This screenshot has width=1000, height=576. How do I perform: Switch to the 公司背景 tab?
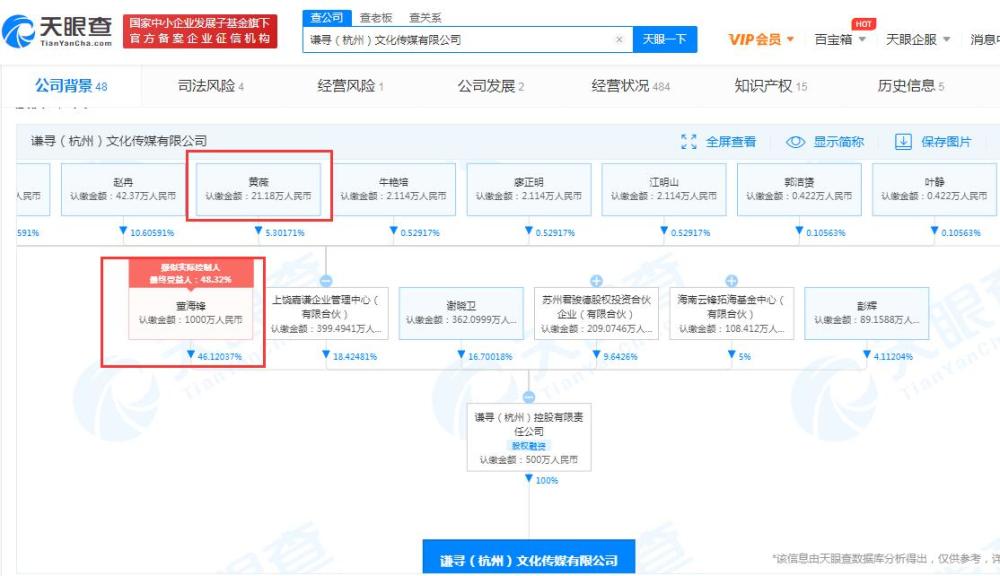pyautogui.click(x=71, y=85)
